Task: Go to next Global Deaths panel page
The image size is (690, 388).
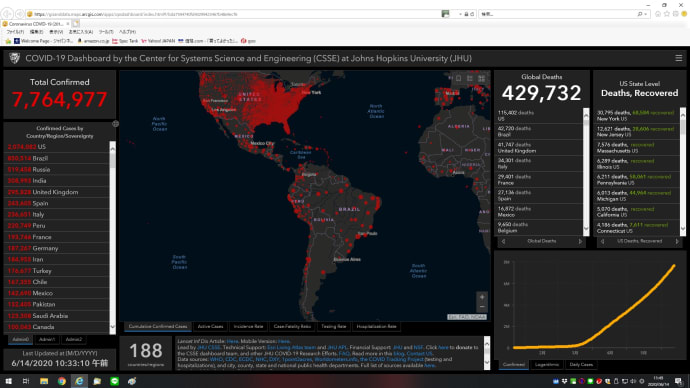Action: pos(580,241)
